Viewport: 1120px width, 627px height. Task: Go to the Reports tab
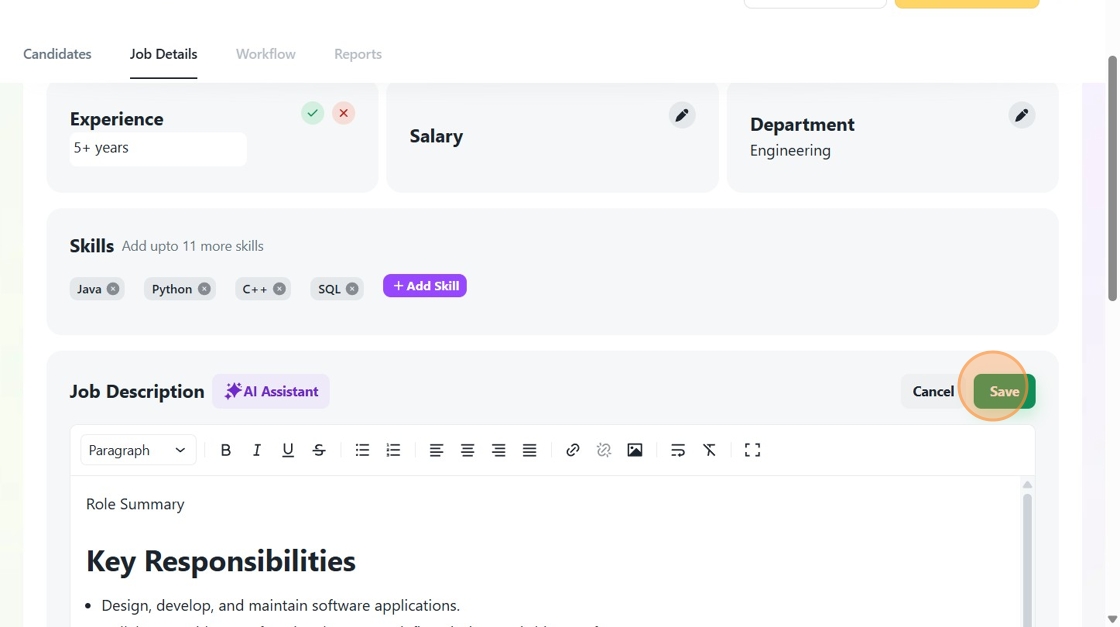click(358, 54)
